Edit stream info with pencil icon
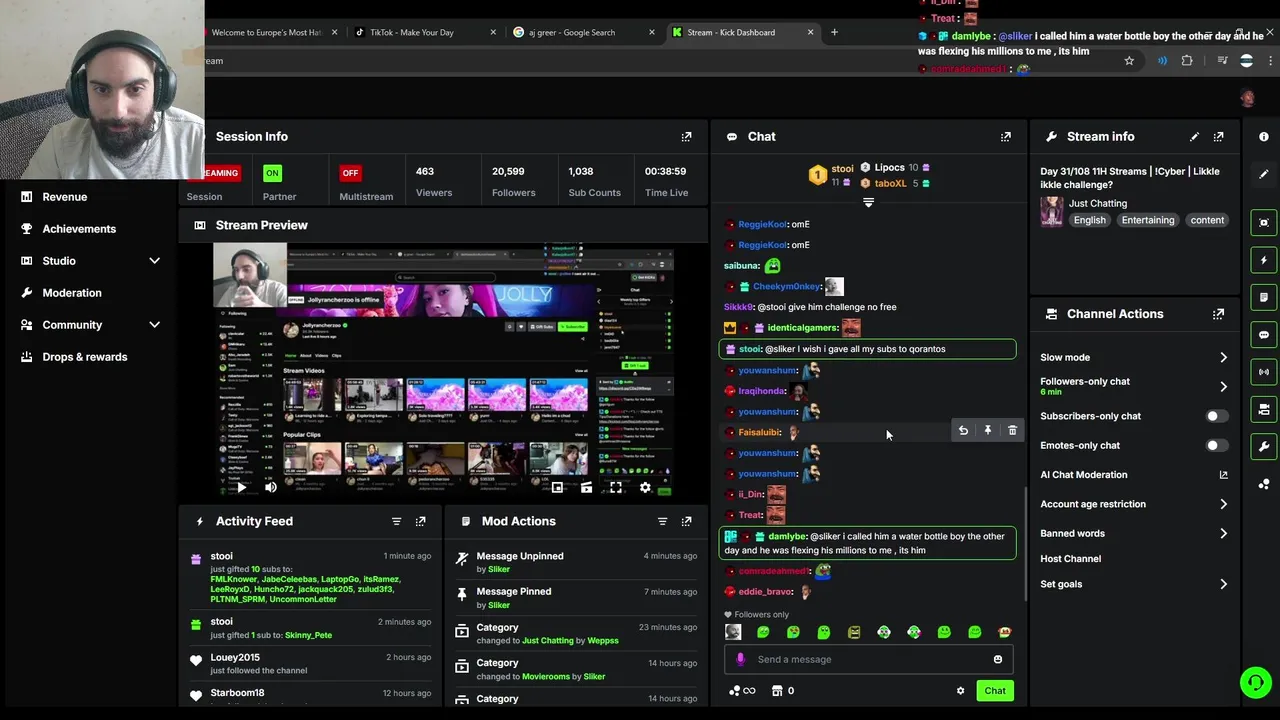1280x720 pixels. pyautogui.click(x=1194, y=137)
